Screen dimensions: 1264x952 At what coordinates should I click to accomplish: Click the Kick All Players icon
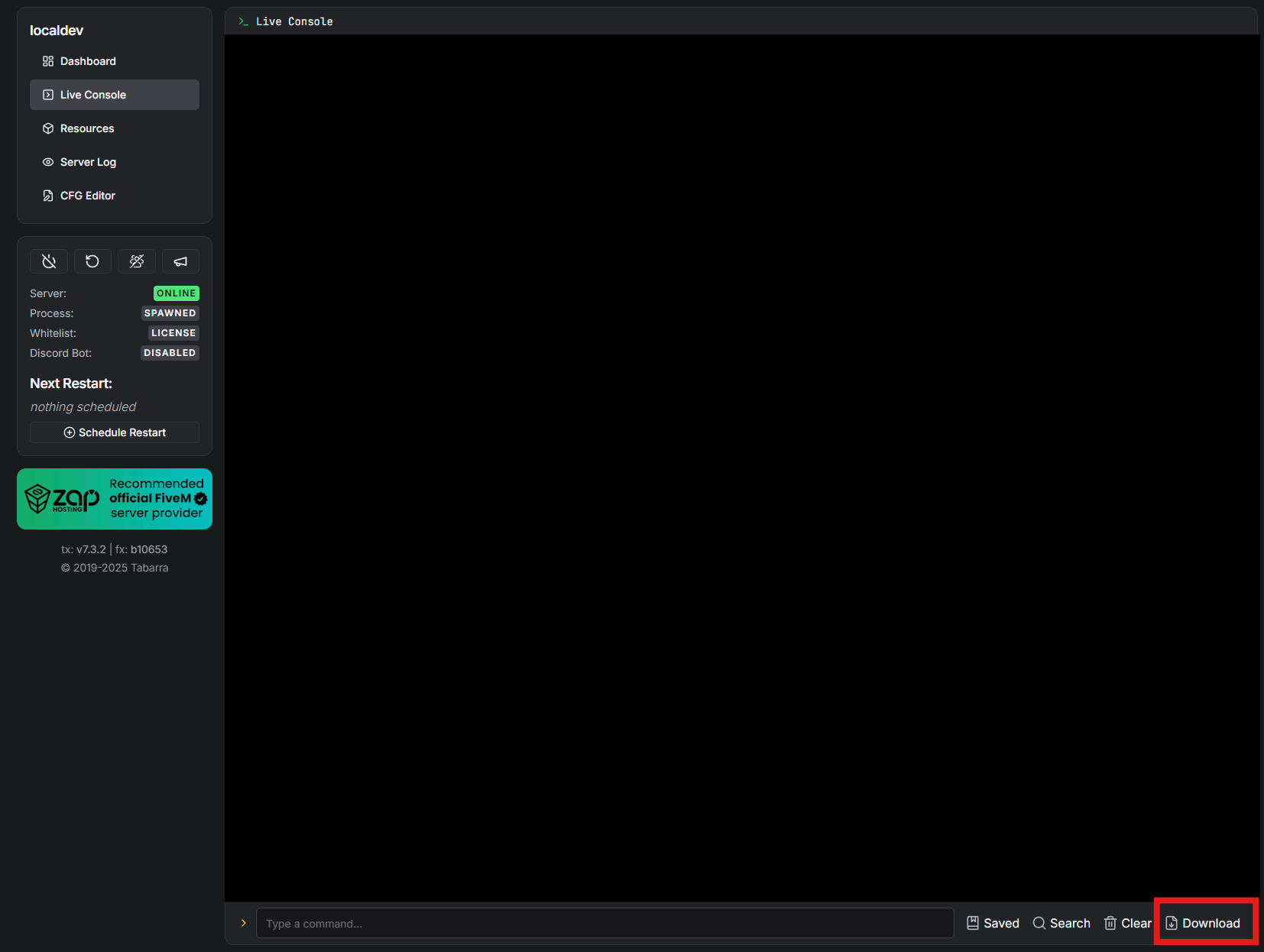(x=137, y=261)
